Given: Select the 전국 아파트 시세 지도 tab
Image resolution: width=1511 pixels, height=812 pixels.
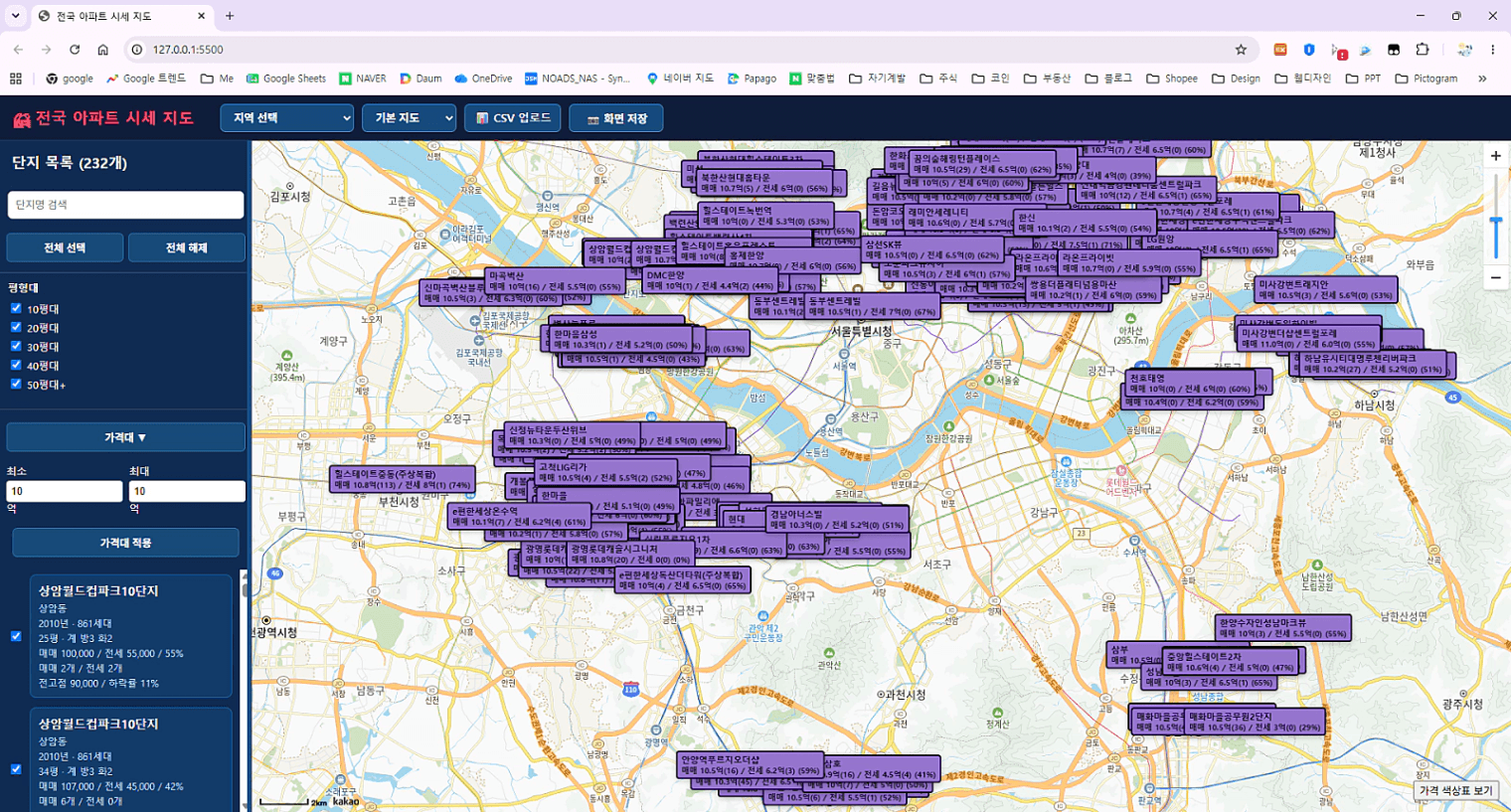Looking at the screenshot, I should [x=121, y=16].
